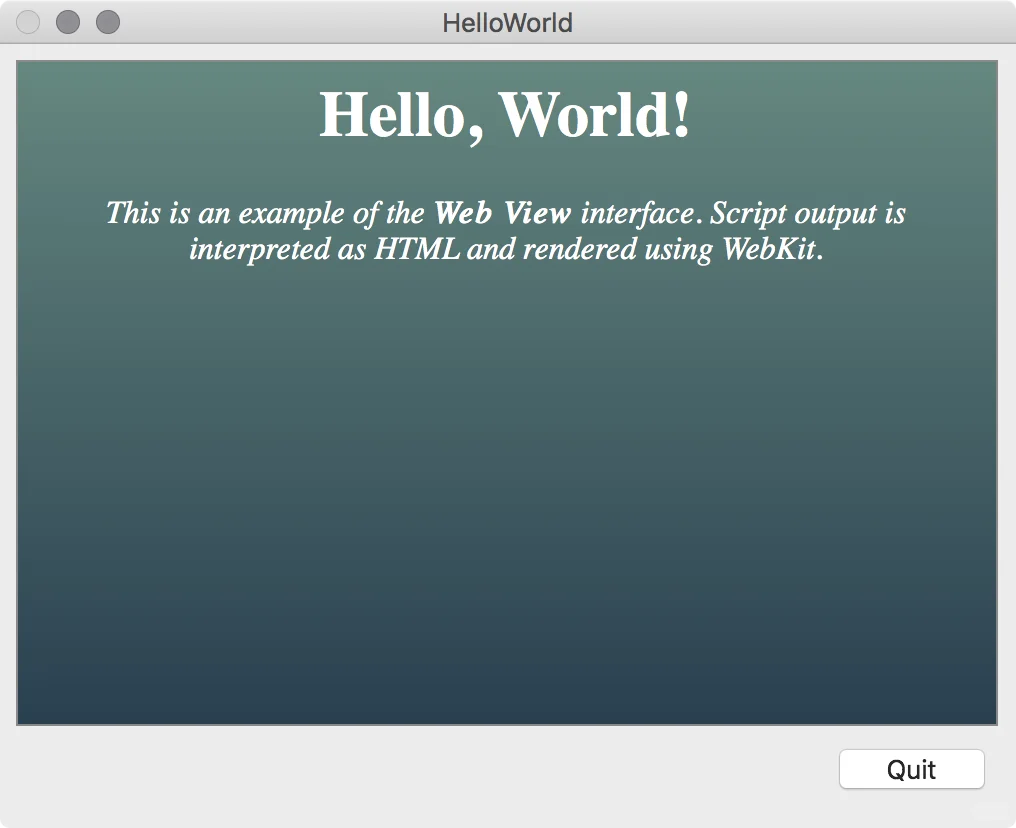Close the HelloWorld window

coord(28,22)
